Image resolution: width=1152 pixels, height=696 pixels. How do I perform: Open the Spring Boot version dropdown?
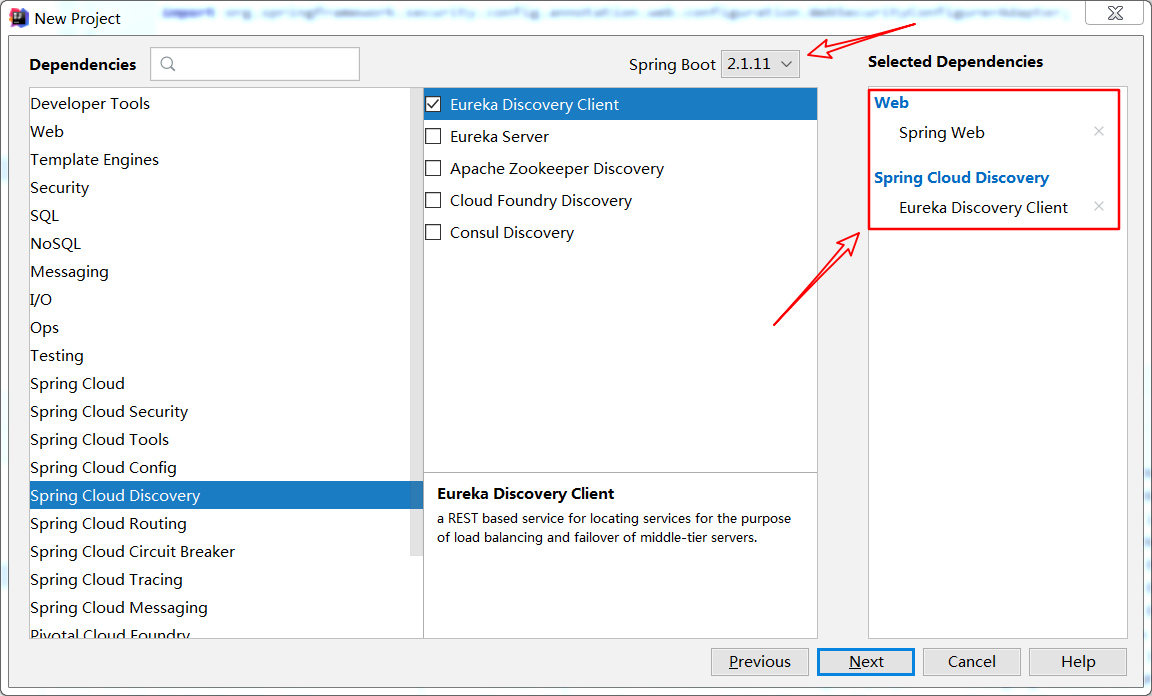tap(760, 64)
